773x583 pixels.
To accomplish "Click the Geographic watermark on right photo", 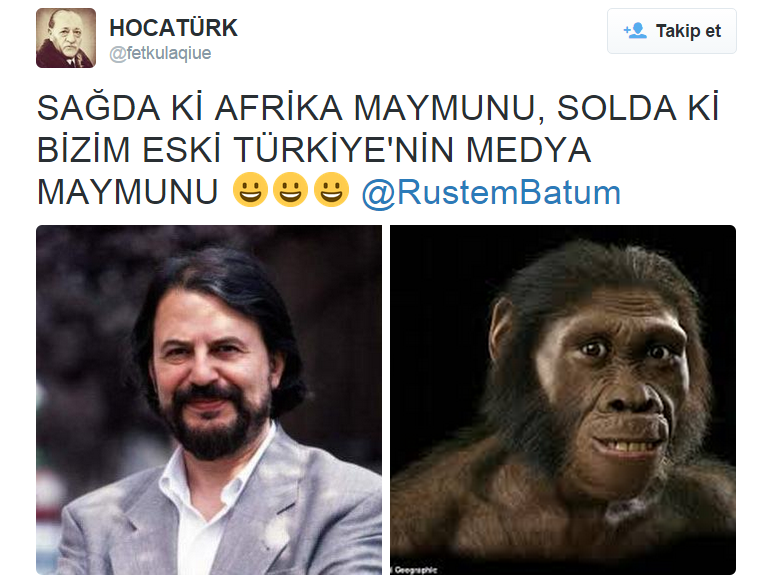I will (414, 570).
